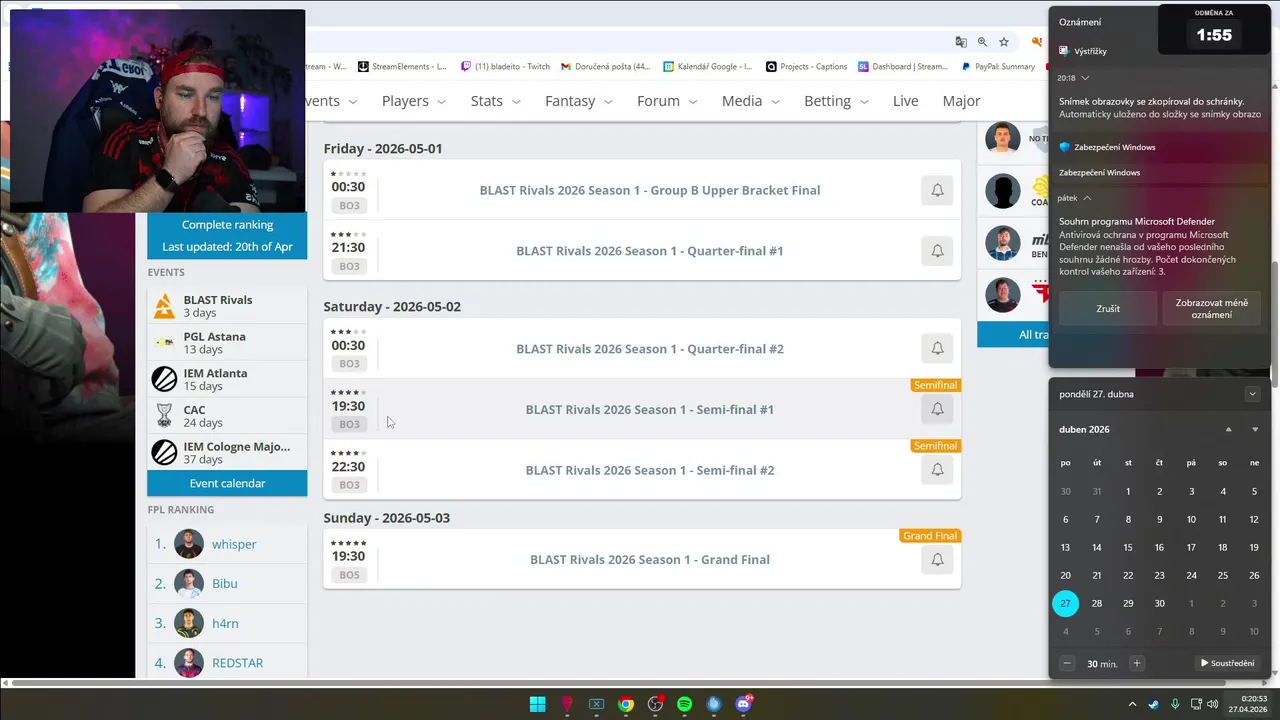Increase focus session minutes with plus

click(1136, 663)
